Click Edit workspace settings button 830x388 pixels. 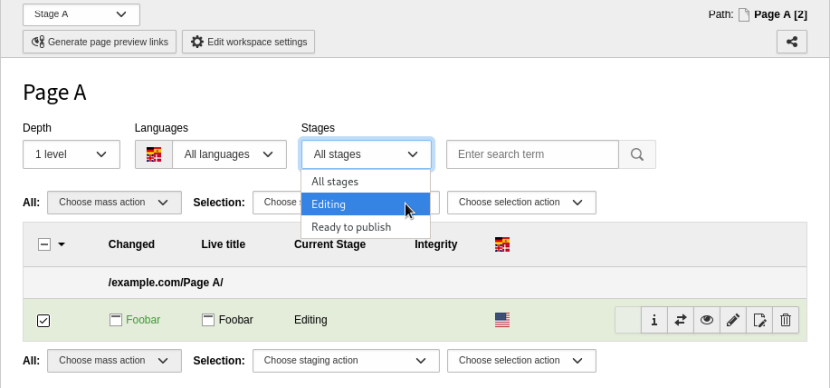249,42
